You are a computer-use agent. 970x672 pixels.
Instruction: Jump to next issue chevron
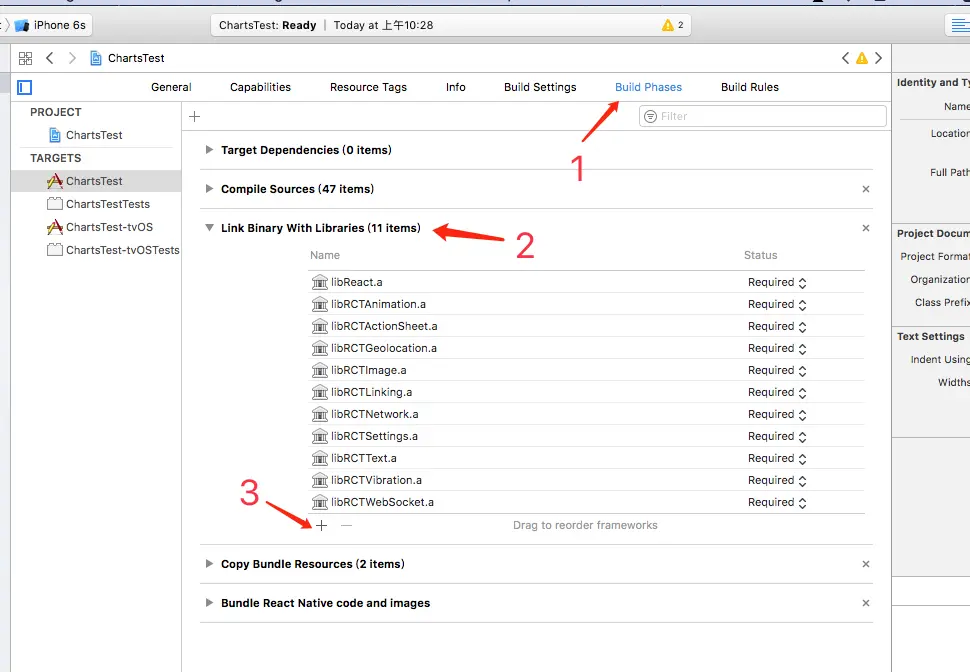[x=878, y=58]
